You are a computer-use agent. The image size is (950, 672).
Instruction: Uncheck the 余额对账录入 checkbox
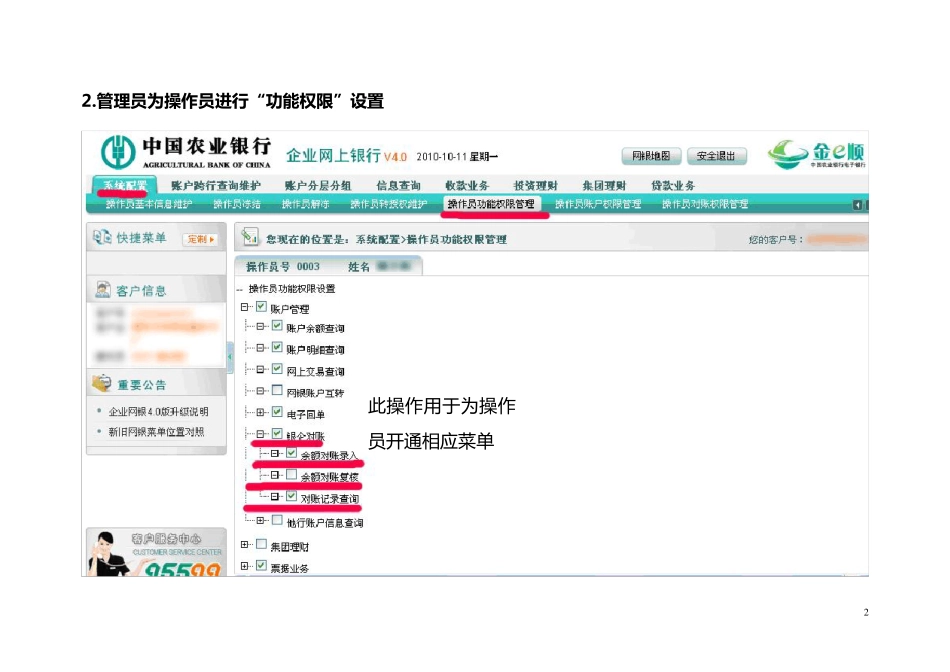click(291, 453)
